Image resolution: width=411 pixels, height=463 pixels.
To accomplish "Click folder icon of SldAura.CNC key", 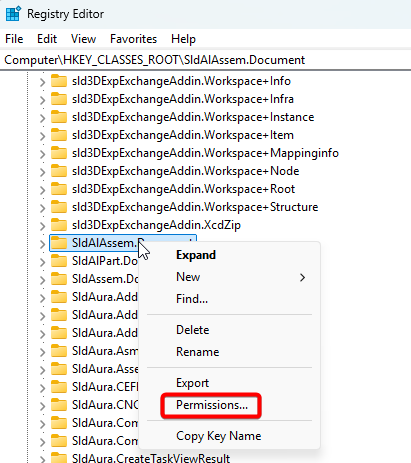I will (x=59, y=405).
